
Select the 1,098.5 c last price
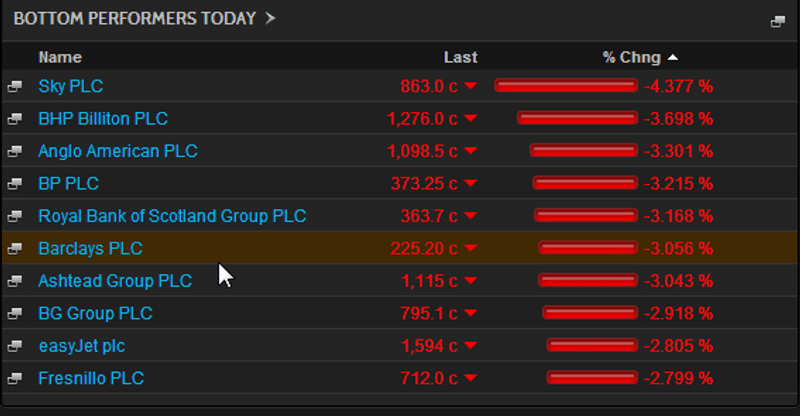(422, 151)
